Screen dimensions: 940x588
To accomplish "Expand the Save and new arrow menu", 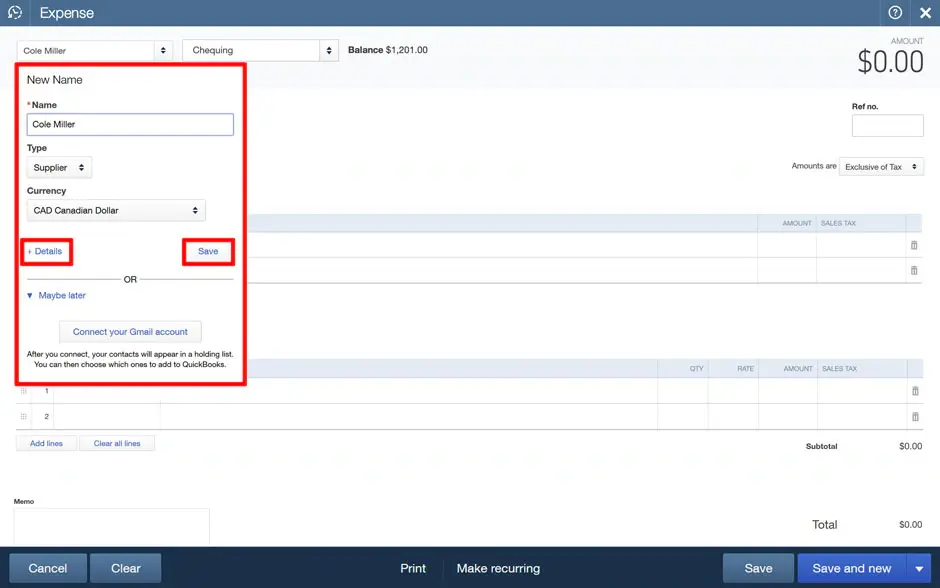I will pyautogui.click(x=919, y=568).
